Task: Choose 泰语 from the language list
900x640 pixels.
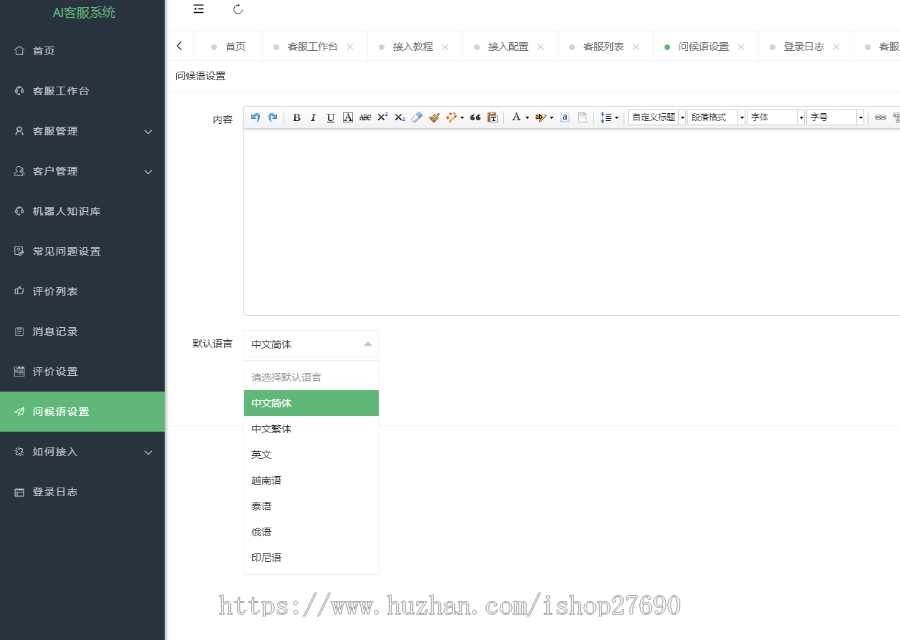Action: [x=311, y=506]
